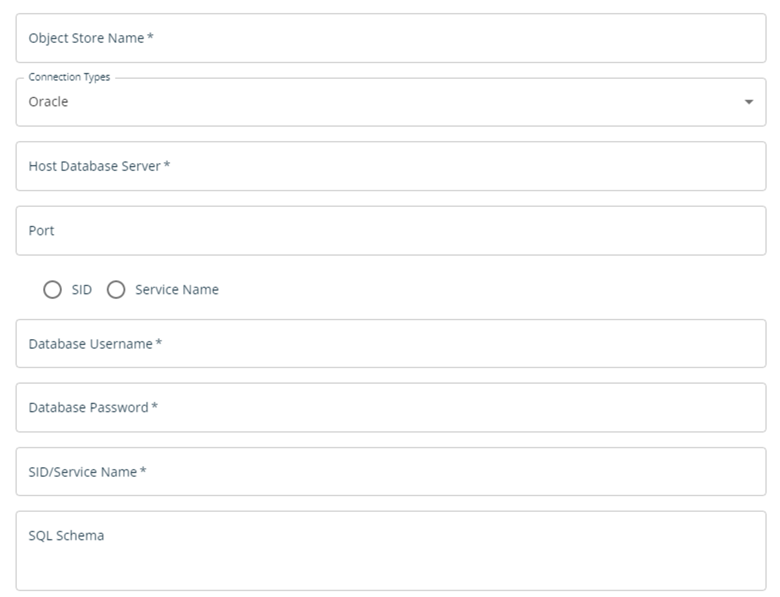Focus the Database Username field
The image size is (780, 597).
390,344
